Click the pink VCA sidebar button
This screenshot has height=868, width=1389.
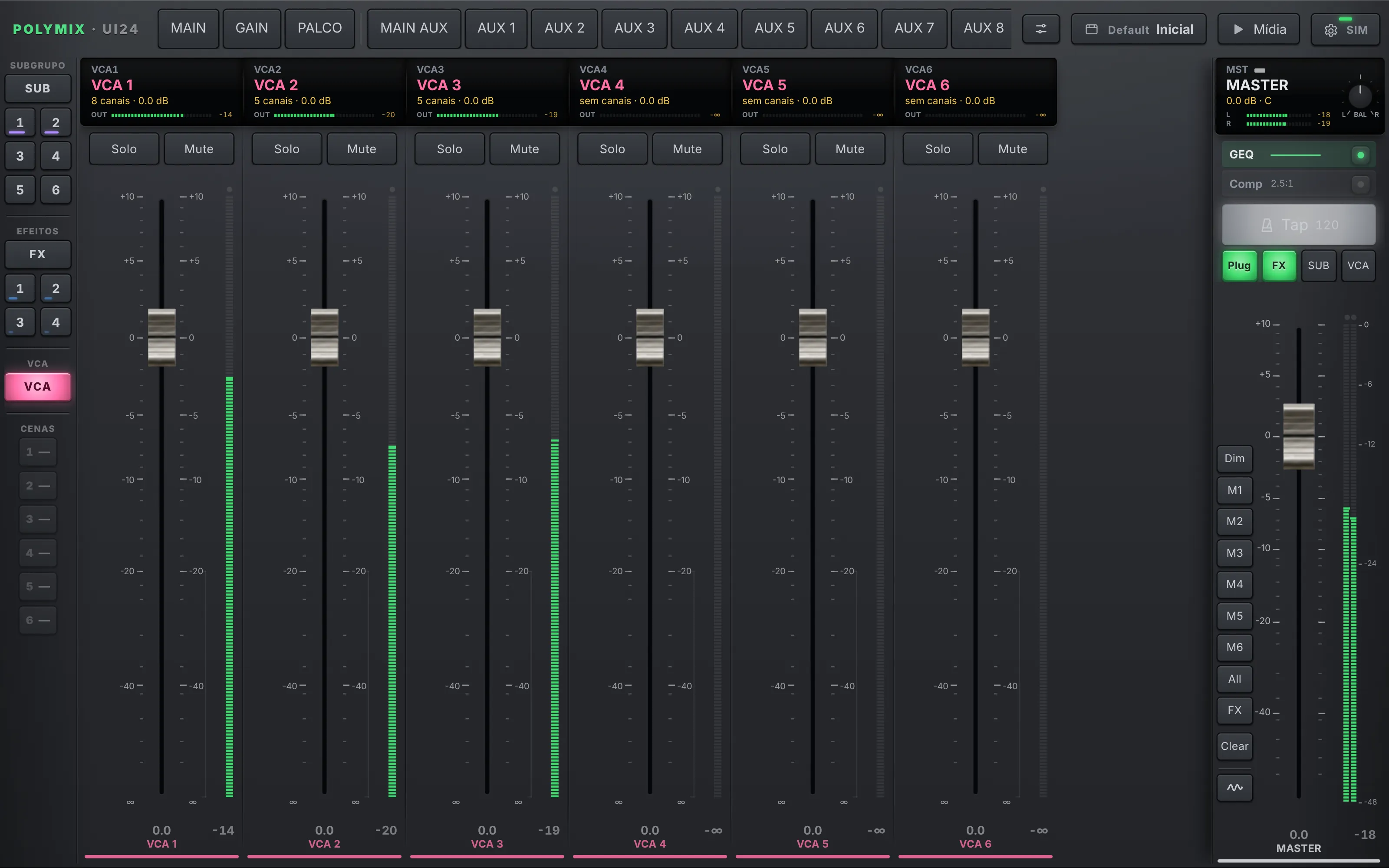click(38, 386)
